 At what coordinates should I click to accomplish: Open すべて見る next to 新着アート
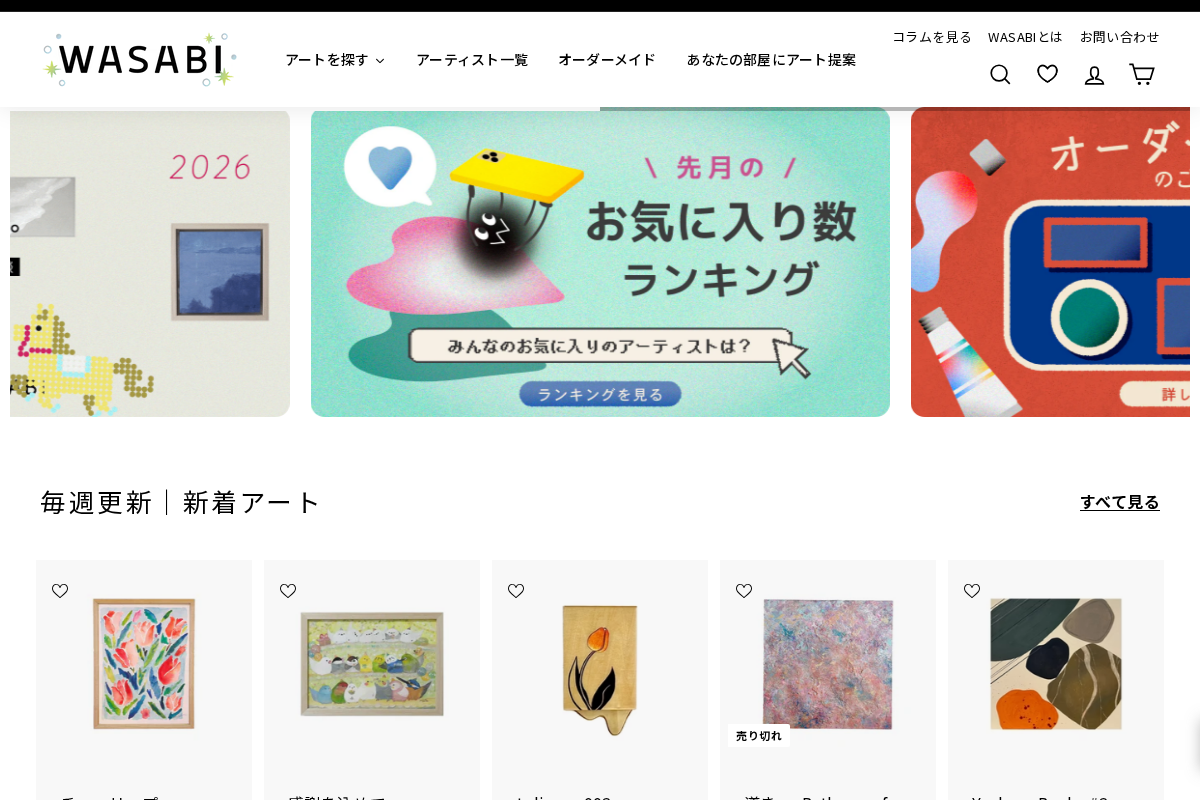[x=1120, y=502]
